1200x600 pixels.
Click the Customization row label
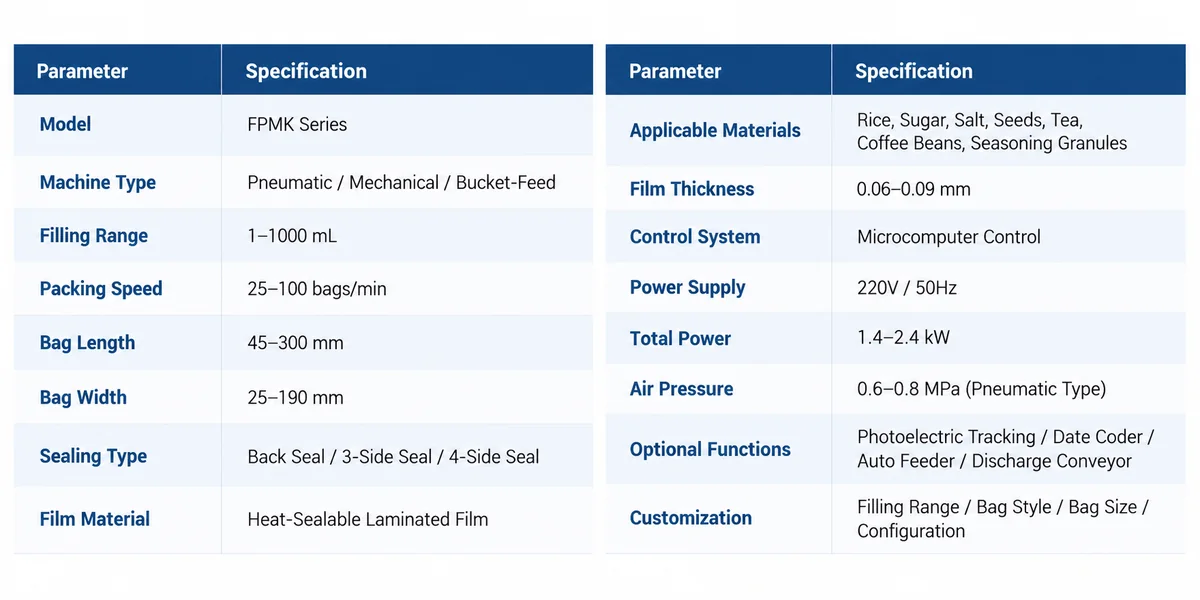click(x=691, y=518)
